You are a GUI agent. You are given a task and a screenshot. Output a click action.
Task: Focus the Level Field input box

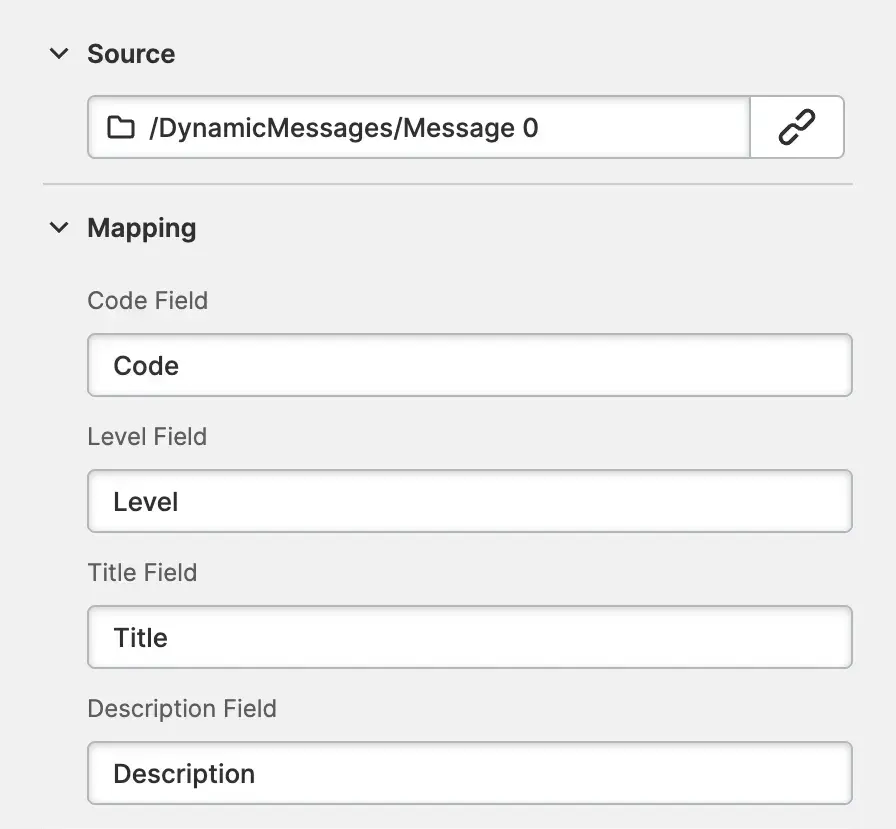[469, 502]
